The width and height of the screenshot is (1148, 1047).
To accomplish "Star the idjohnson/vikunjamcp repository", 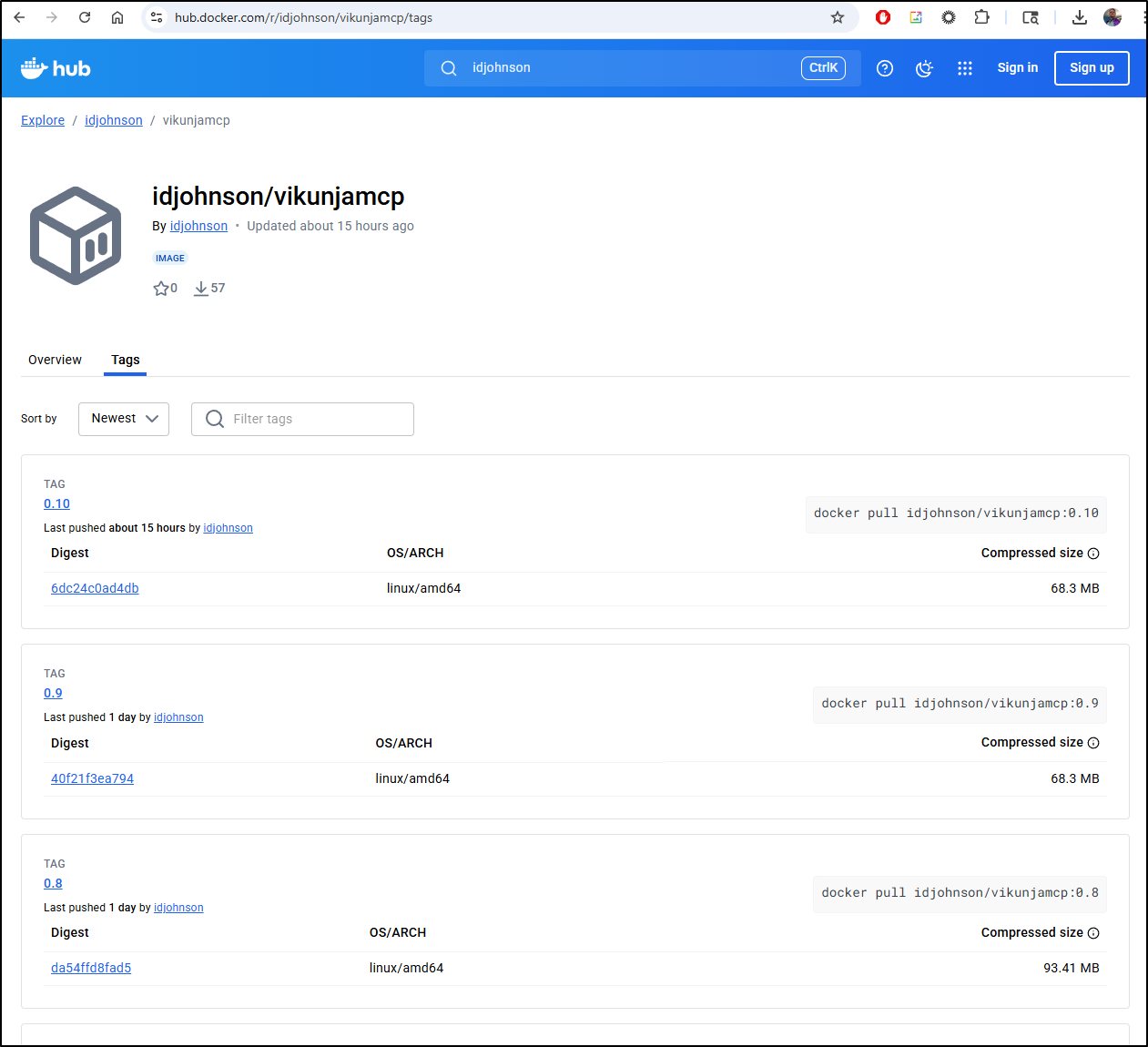I will click(x=161, y=289).
